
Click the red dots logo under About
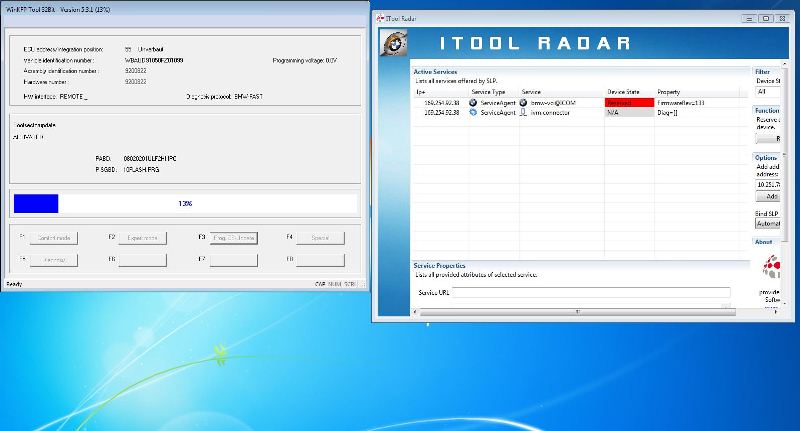(x=771, y=266)
